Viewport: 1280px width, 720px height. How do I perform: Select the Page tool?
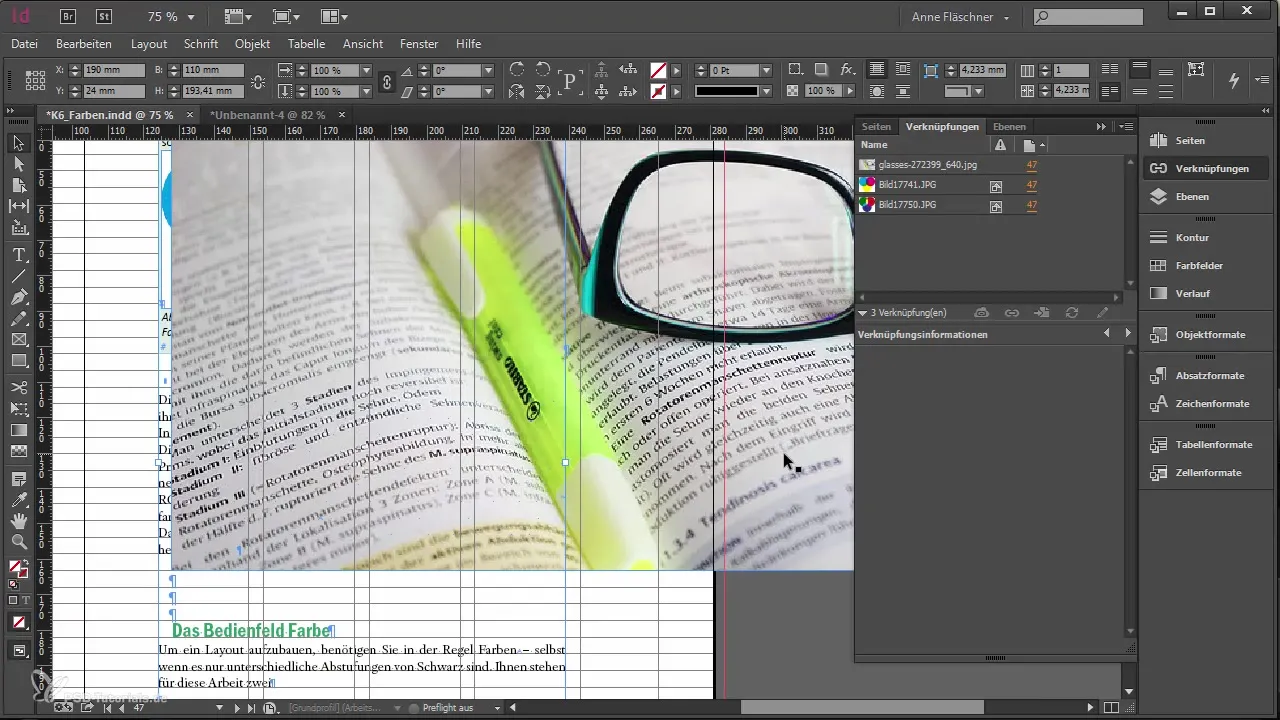pos(18,185)
